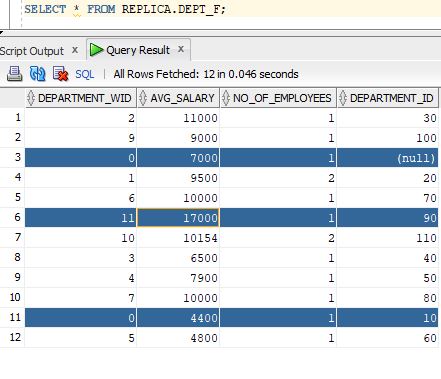
Task: Select AVG_SALARY cell 4800
Action: 178,338
